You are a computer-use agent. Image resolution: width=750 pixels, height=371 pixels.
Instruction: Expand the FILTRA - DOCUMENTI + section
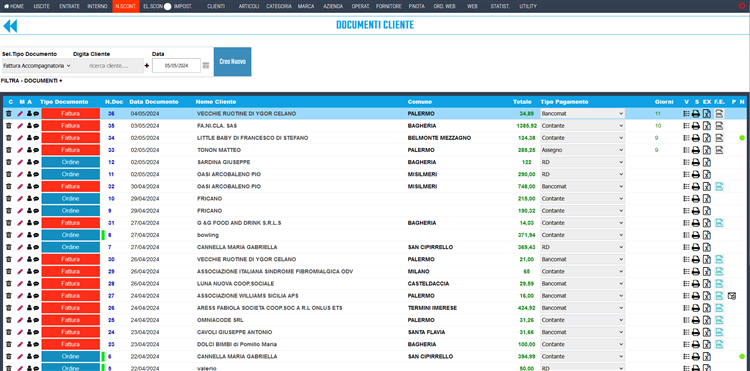click(x=32, y=81)
